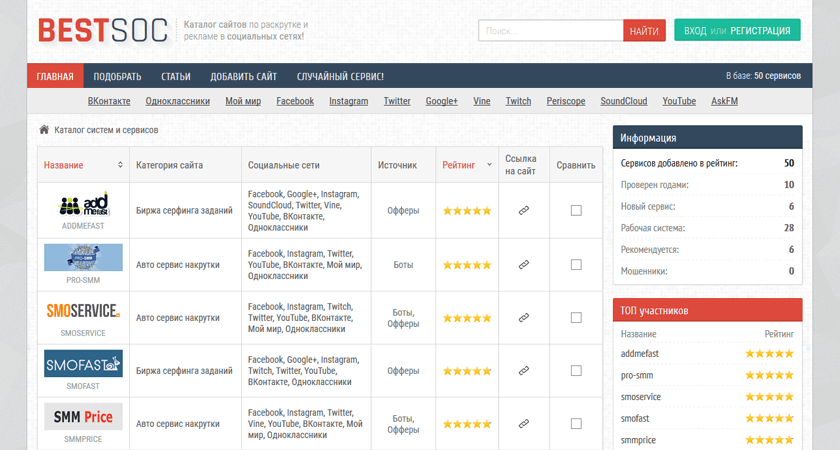The width and height of the screenshot is (840, 450).
Task: Click the ADDMEFAST five-star rating
Action: click(467, 211)
